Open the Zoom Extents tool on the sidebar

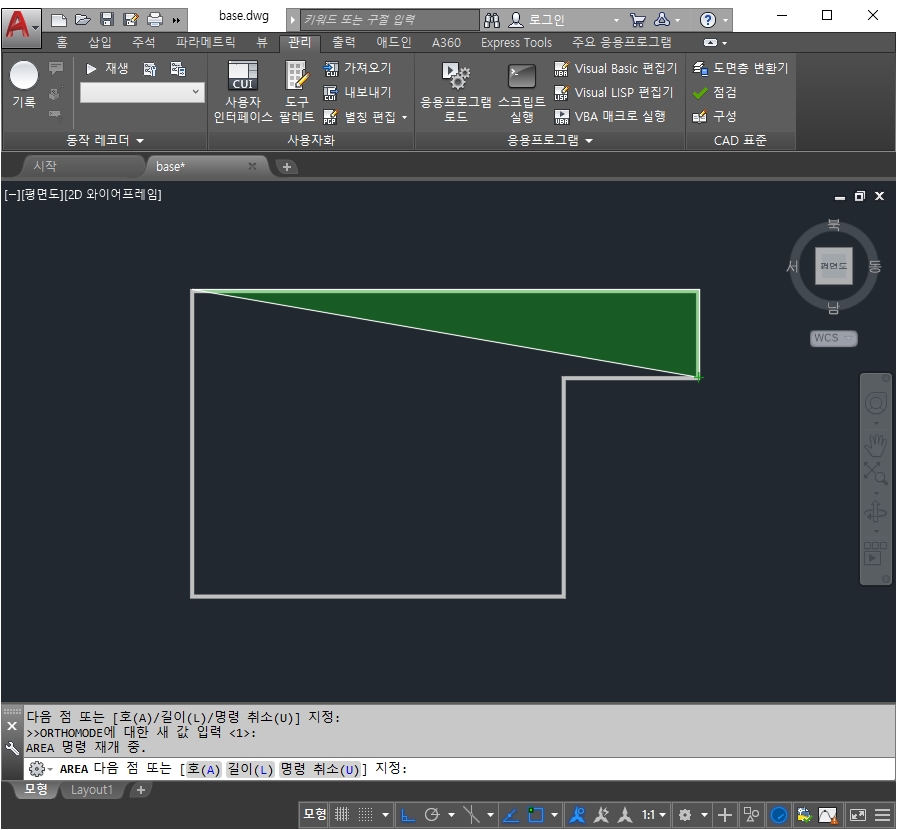[875, 470]
